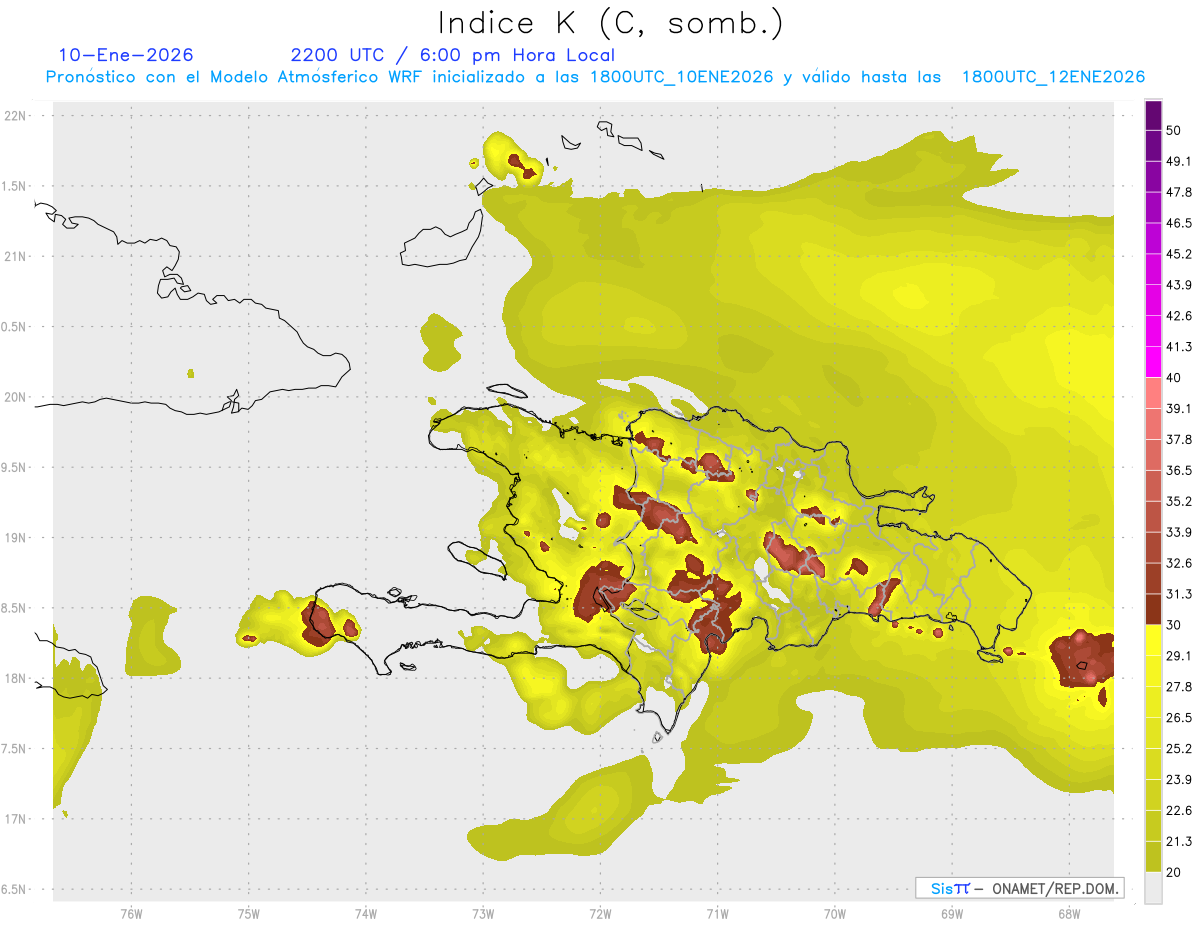Viewport: 1200px width, 927px height.
Task: Click the '70W' longitude label
Action: click(x=834, y=914)
